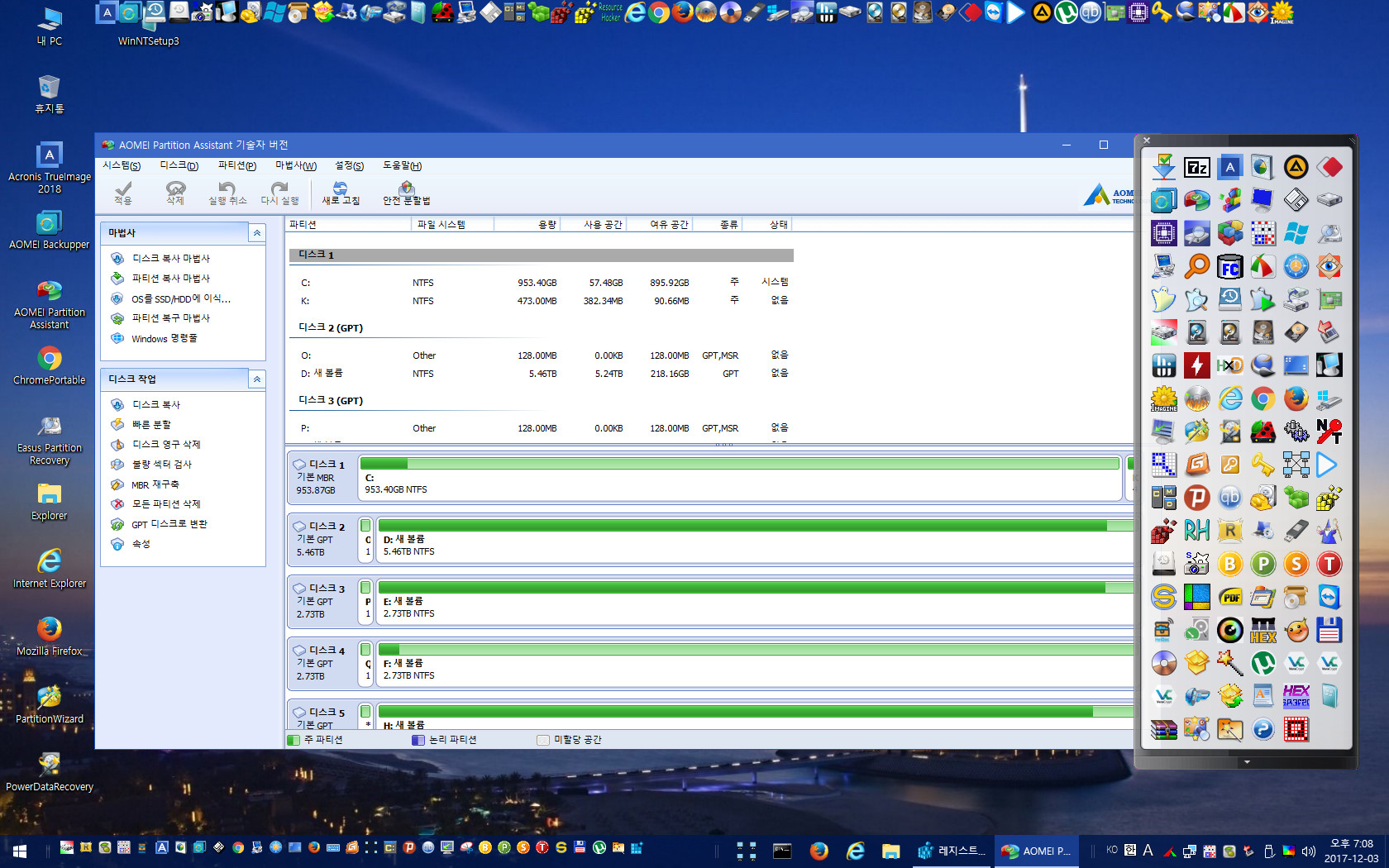The width and height of the screenshot is (1389, 868).
Task: Open the yellow PDF reader icon
Action: pos(1229,598)
